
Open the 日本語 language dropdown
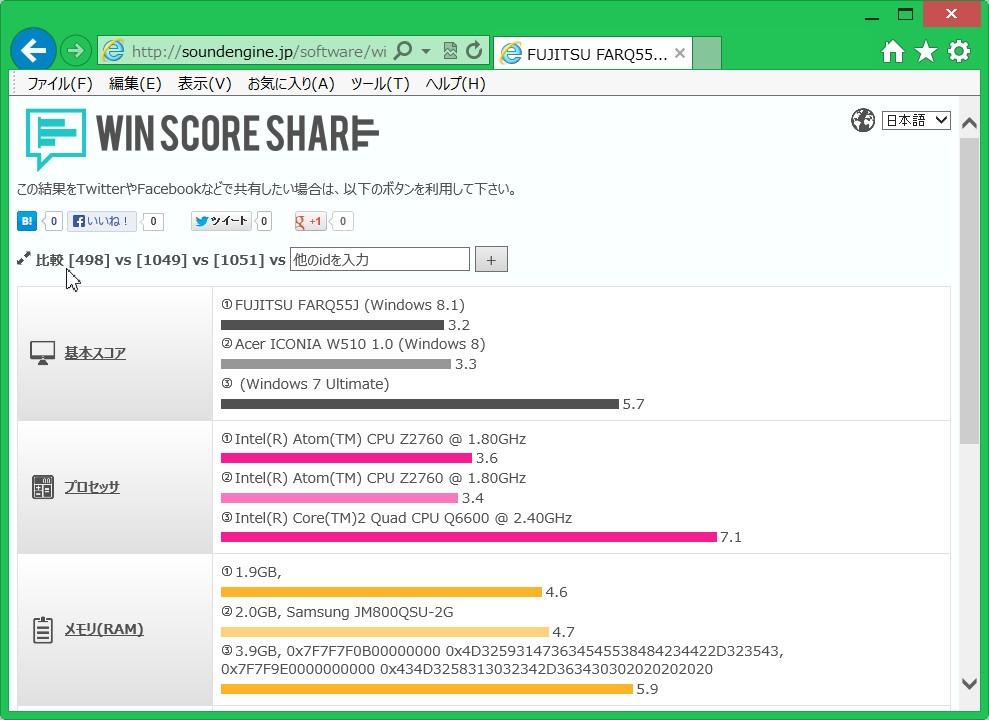916,120
